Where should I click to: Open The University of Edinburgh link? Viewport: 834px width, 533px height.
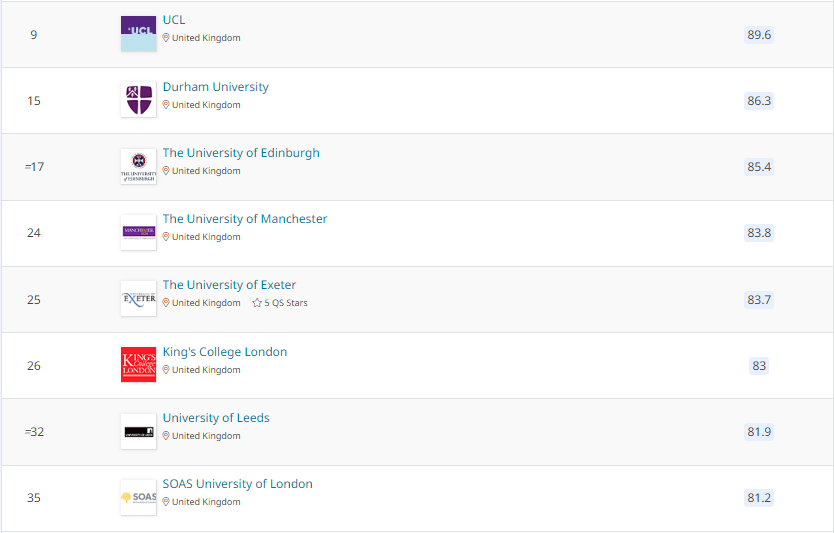click(x=241, y=153)
